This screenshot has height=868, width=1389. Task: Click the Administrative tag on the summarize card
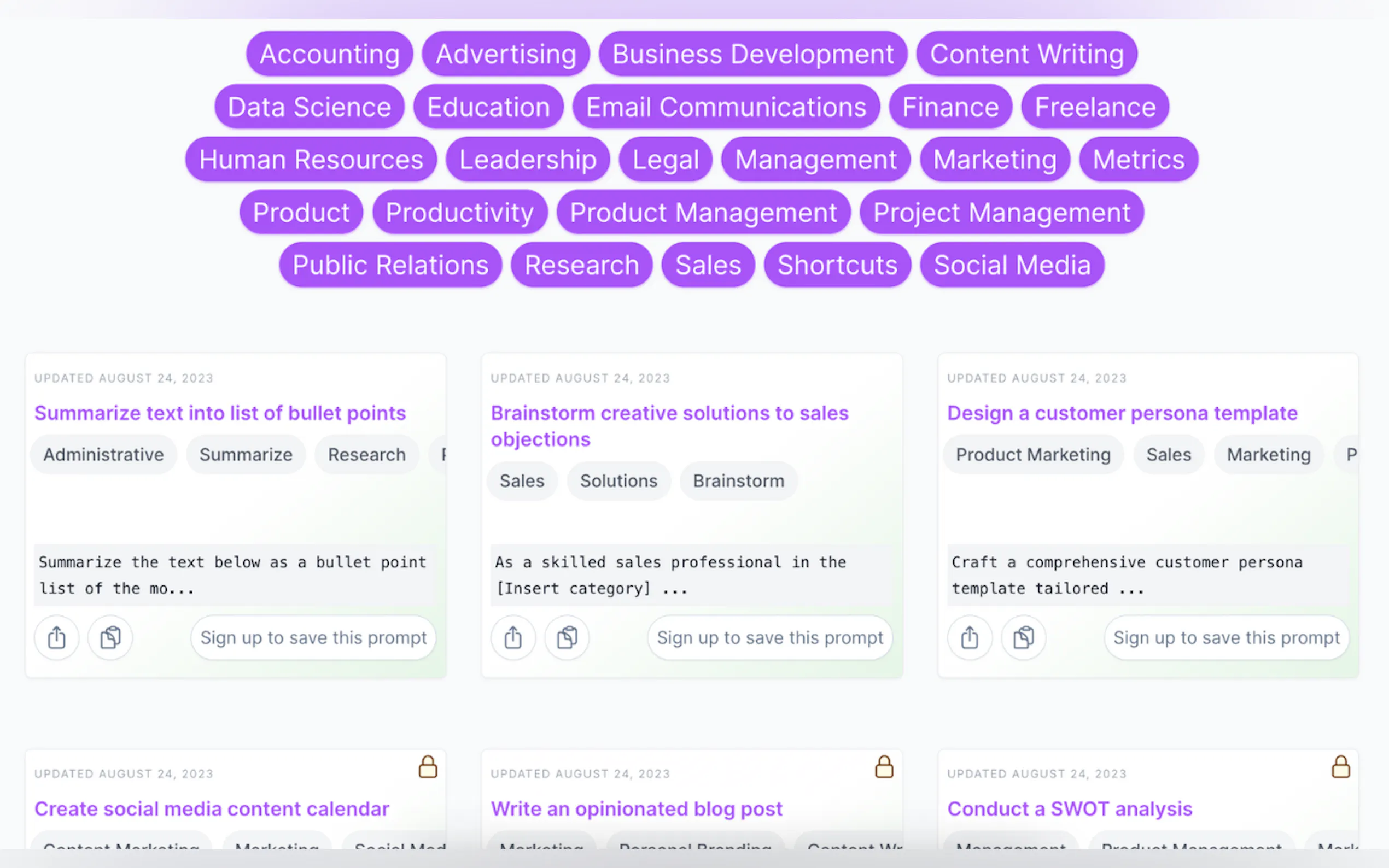click(103, 454)
